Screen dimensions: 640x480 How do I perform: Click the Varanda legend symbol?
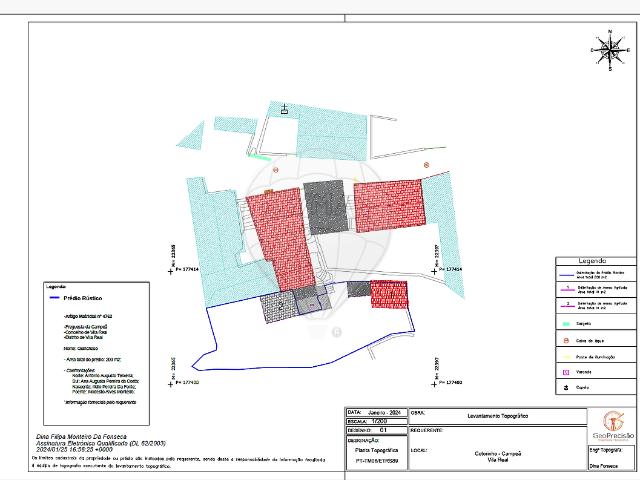click(566, 372)
